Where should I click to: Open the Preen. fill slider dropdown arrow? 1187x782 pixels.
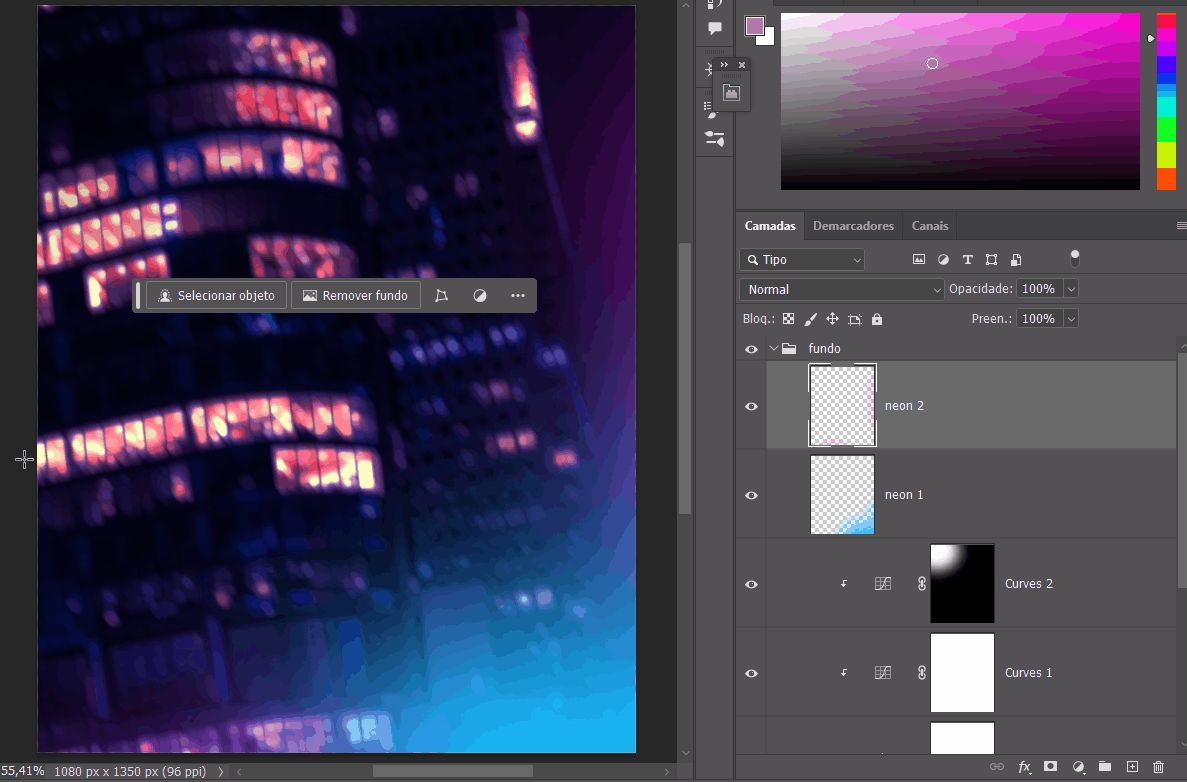pos(1071,319)
